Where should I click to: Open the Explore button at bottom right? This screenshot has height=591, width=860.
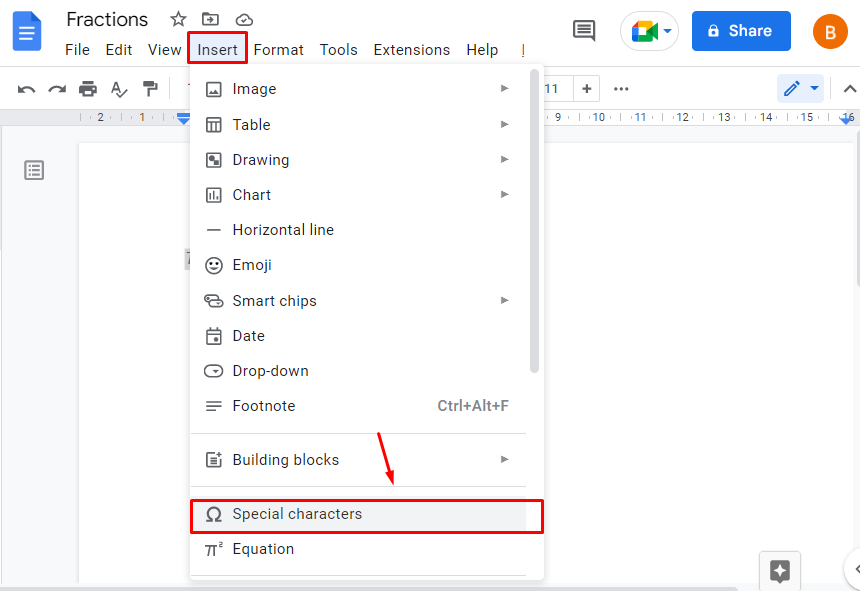(779, 571)
